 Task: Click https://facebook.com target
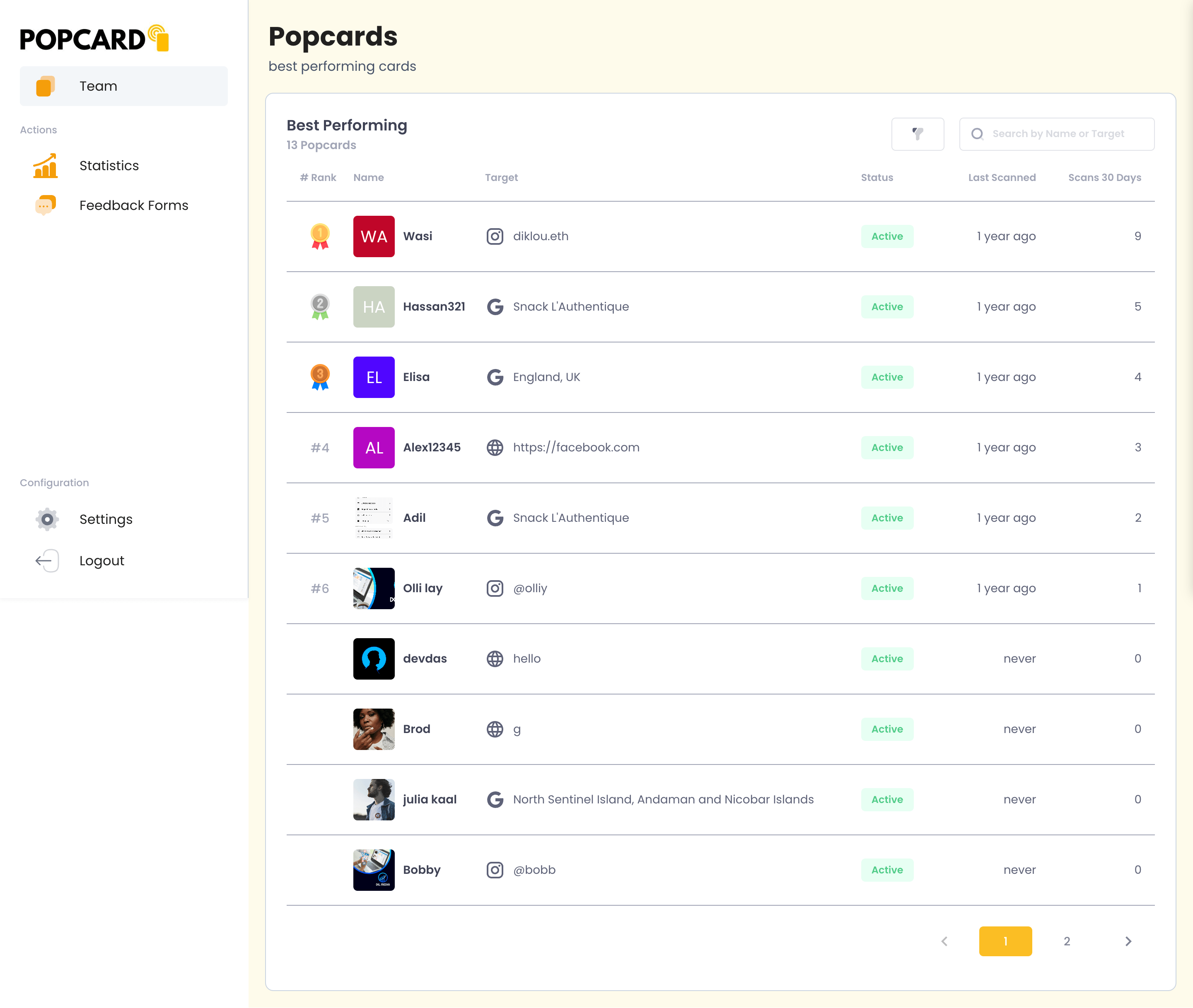click(x=576, y=447)
